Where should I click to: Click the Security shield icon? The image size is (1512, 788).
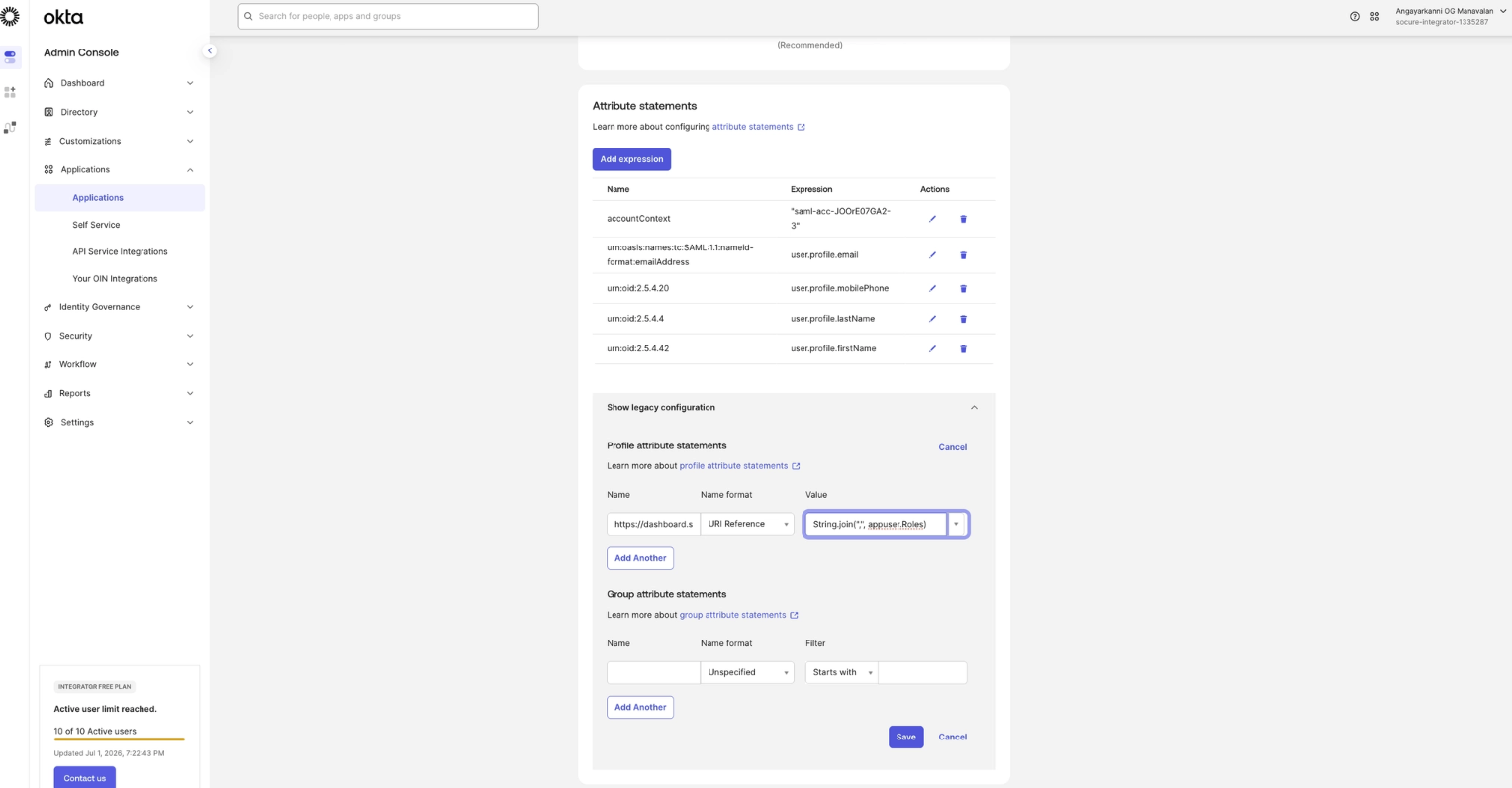(x=47, y=336)
